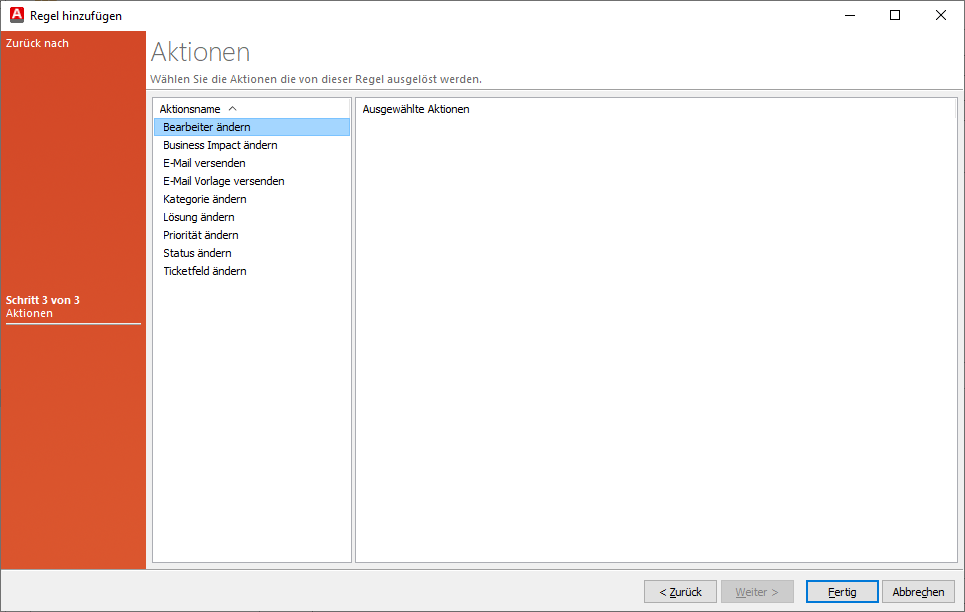Click the sort arrow beside Aktionsname

233,108
